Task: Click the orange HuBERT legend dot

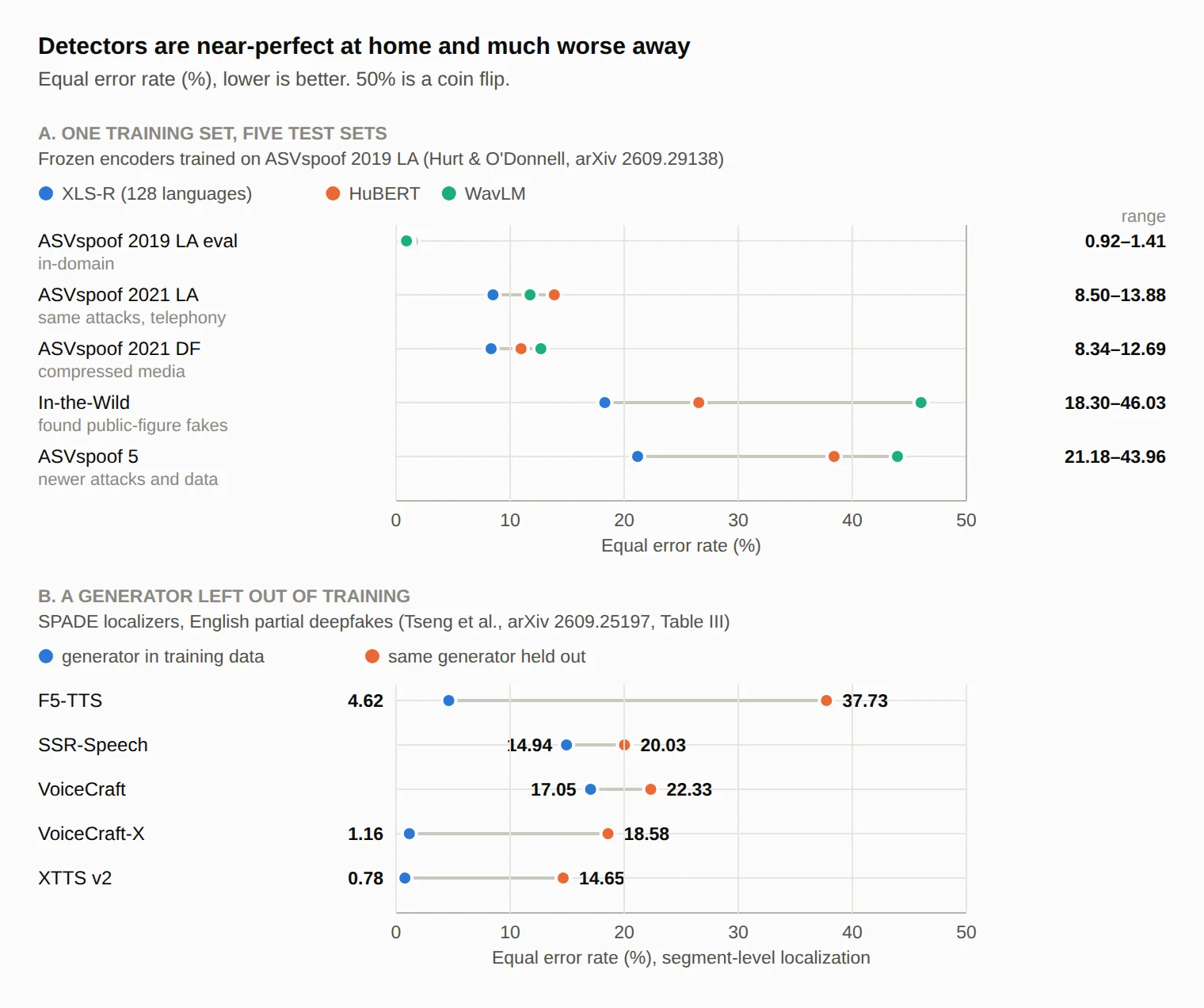Action: point(333,193)
